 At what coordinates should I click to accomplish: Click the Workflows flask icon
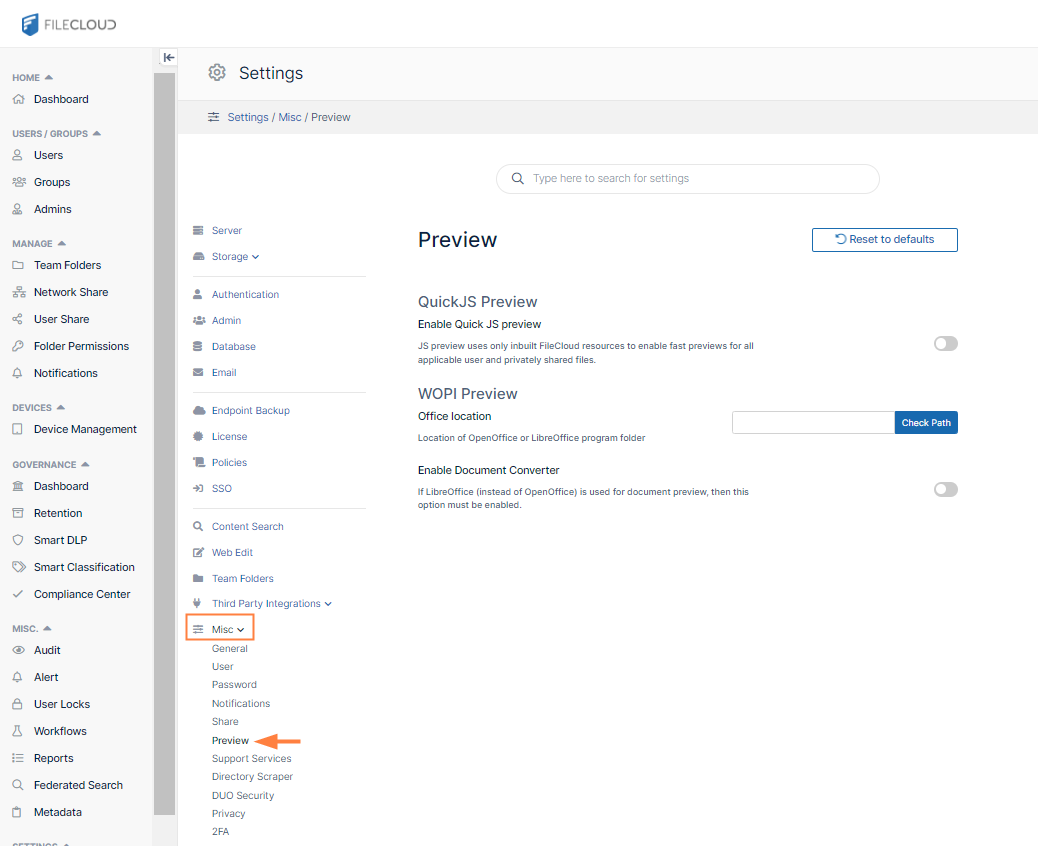pos(17,731)
